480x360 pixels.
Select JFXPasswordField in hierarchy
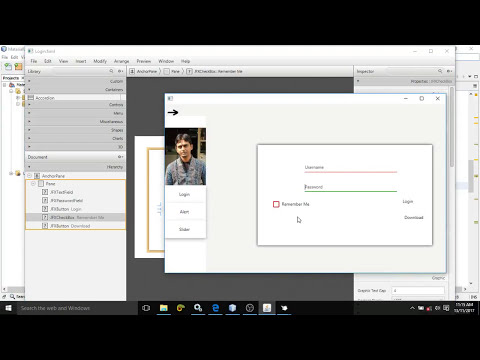(75, 201)
